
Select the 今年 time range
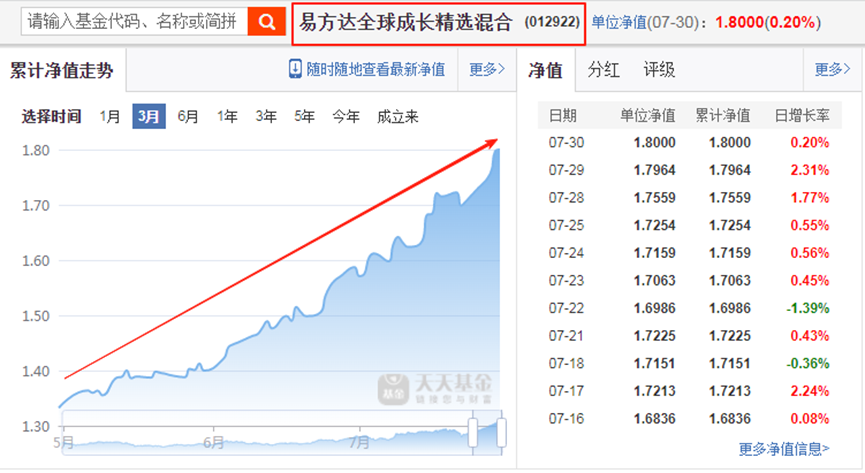coord(346,116)
